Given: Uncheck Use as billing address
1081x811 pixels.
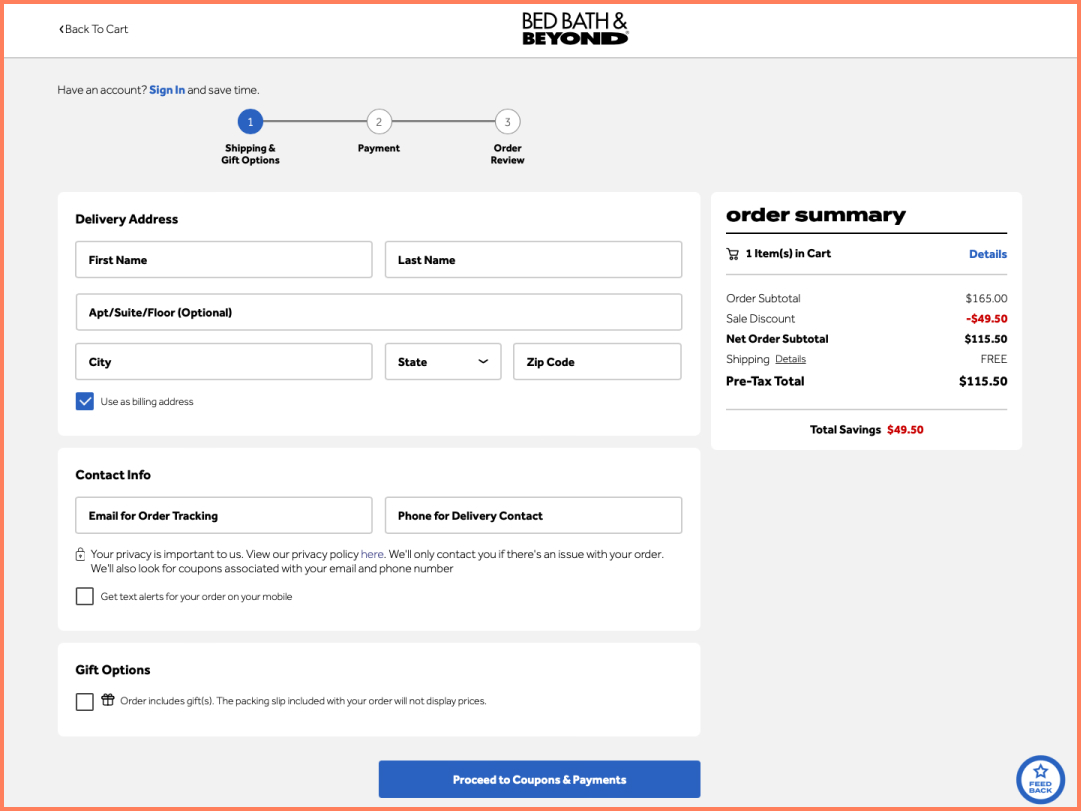Looking at the screenshot, I should pos(84,399).
